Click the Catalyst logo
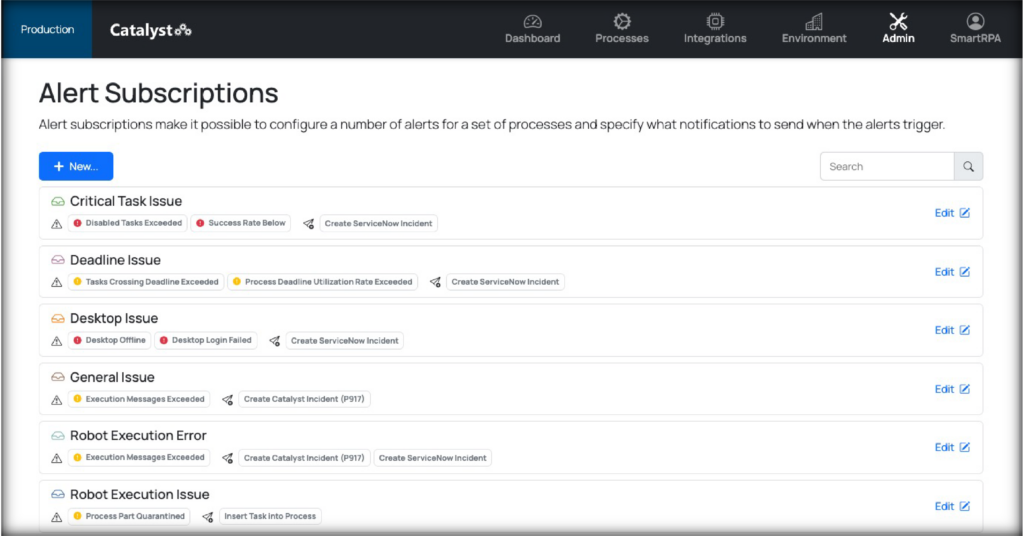 (150, 30)
